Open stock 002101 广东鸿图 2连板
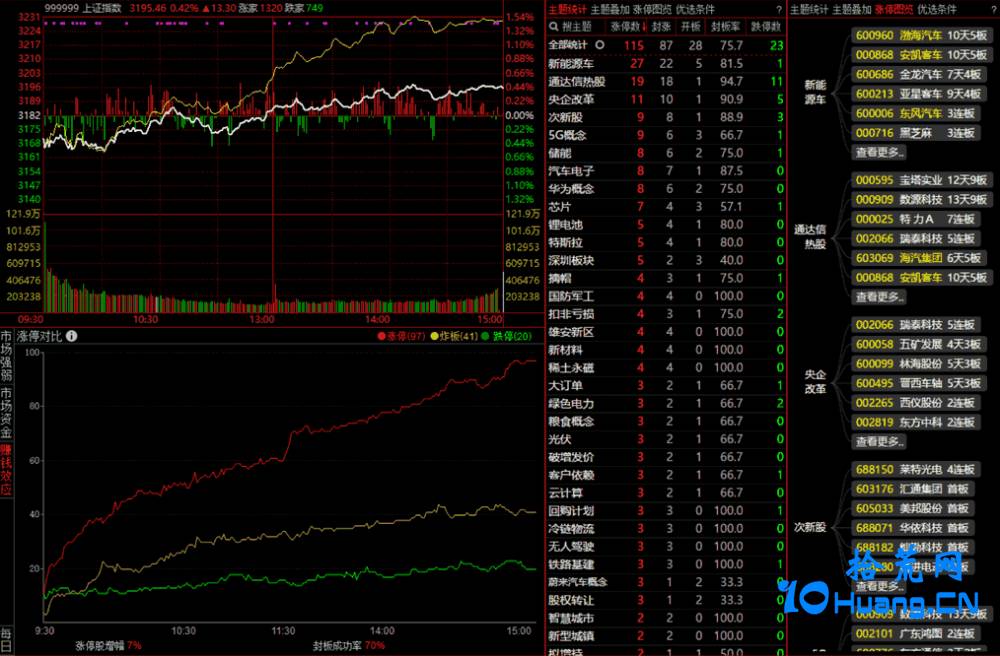The height and width of the screenshot is (656, 1000). pyautogui.click(x=916, y=634)
